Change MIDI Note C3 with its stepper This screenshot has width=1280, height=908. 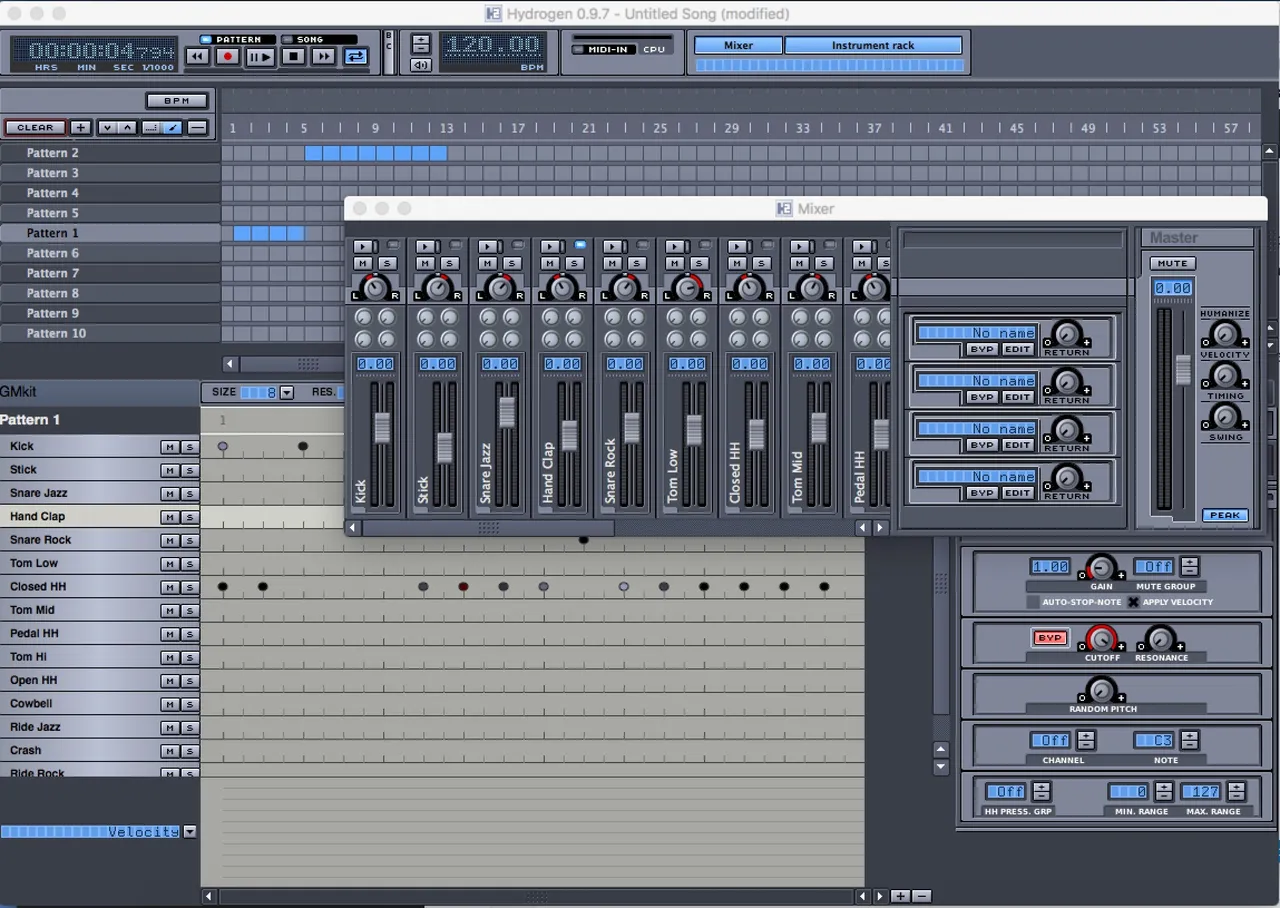pyautogui.click(x=1189, y=740)
